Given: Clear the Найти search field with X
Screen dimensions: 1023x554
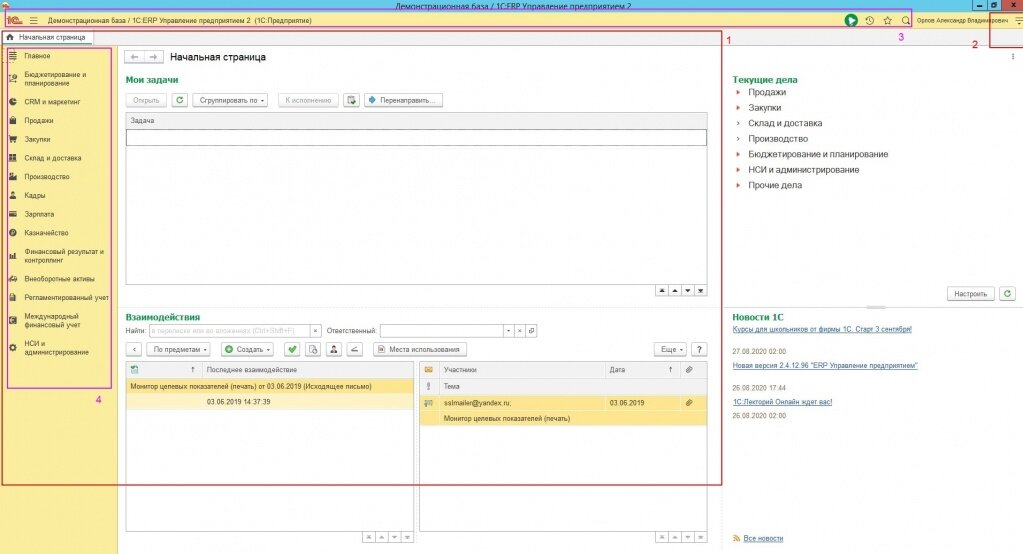Looking at the screenshot, I should [x=315, y=331].
